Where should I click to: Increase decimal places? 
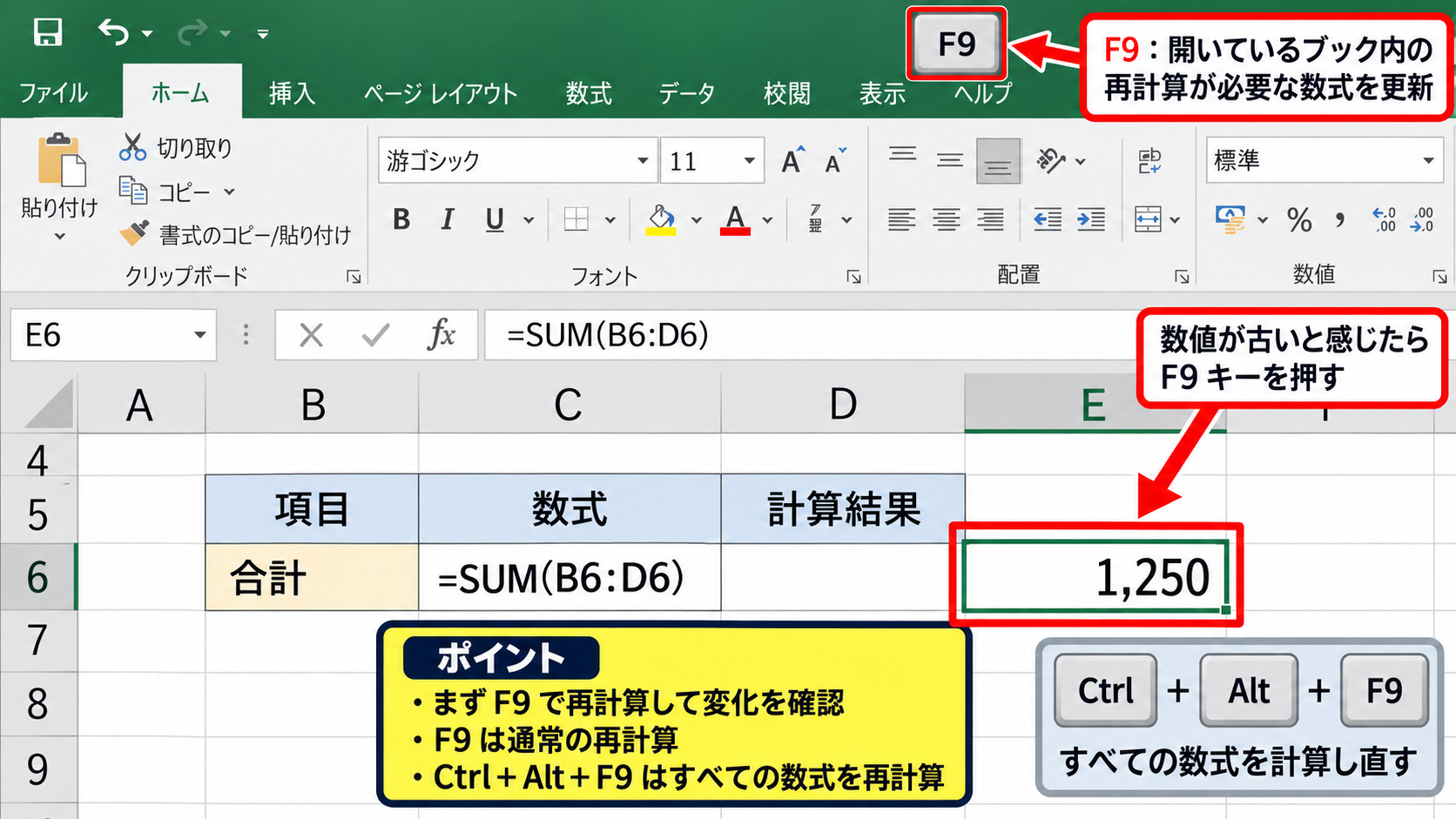tap(1384, 219)
